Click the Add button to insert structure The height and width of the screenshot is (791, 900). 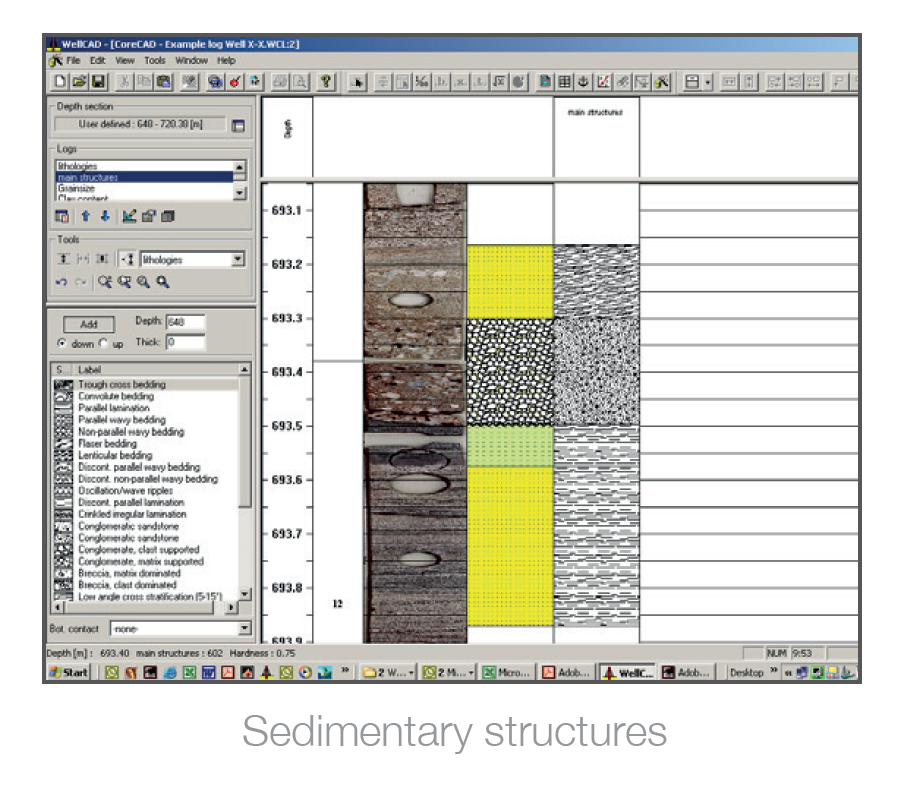88,325
